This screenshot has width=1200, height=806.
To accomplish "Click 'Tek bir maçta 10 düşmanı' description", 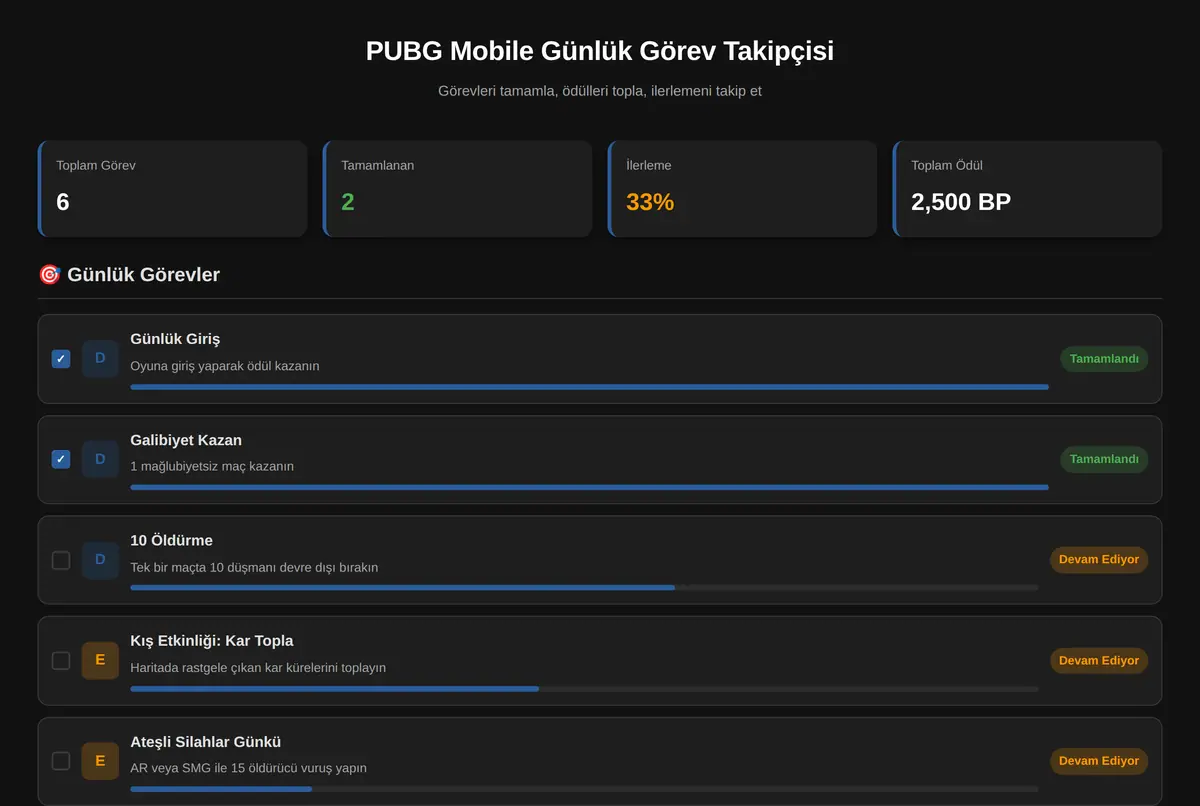I will [x=254, y=567].
